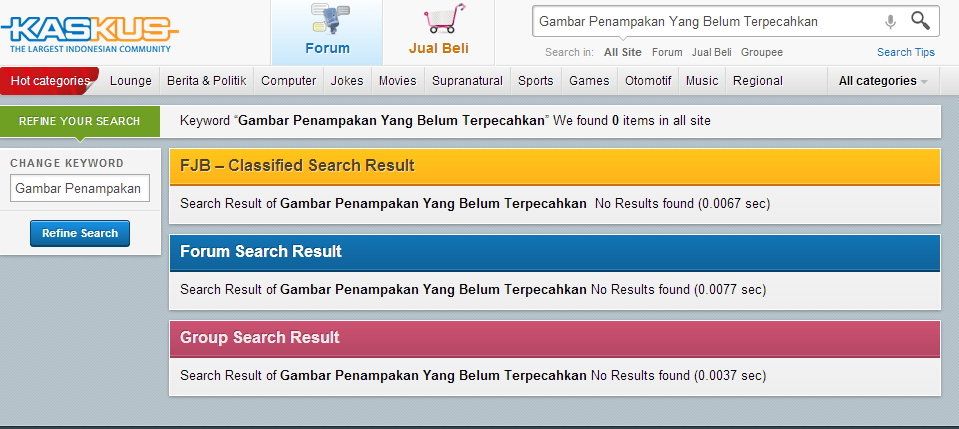Click the Hot categories tab
959x429 pixels.
[x=50, y=81]
